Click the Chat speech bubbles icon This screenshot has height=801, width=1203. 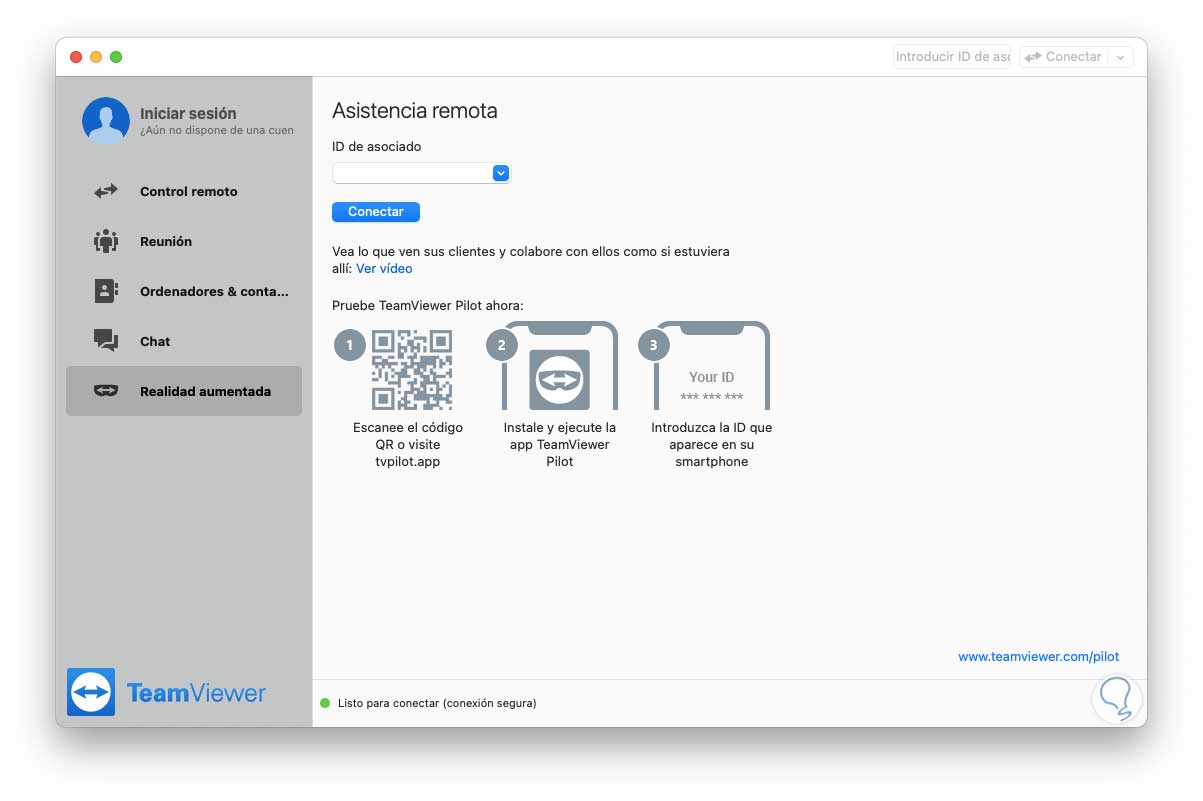pos(106,341)
